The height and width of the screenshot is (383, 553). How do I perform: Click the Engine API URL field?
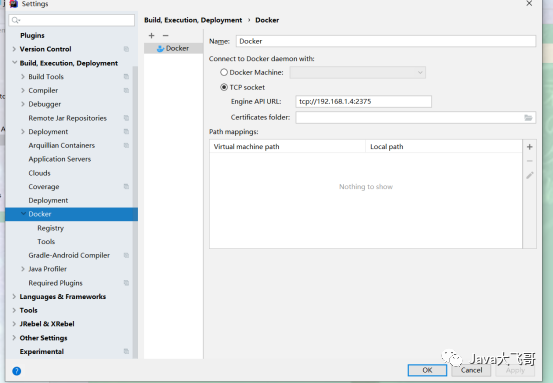pos(363,102)
